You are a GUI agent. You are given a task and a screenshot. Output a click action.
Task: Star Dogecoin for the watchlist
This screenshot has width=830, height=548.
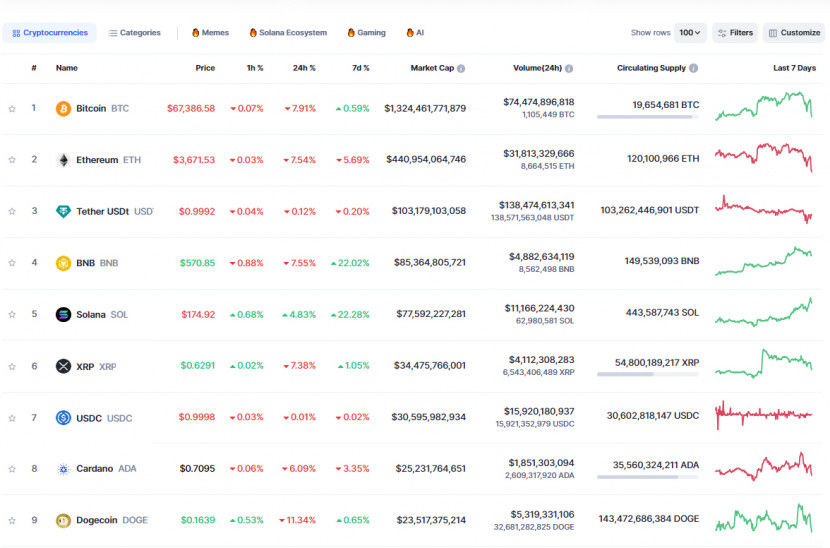[12, 520]
